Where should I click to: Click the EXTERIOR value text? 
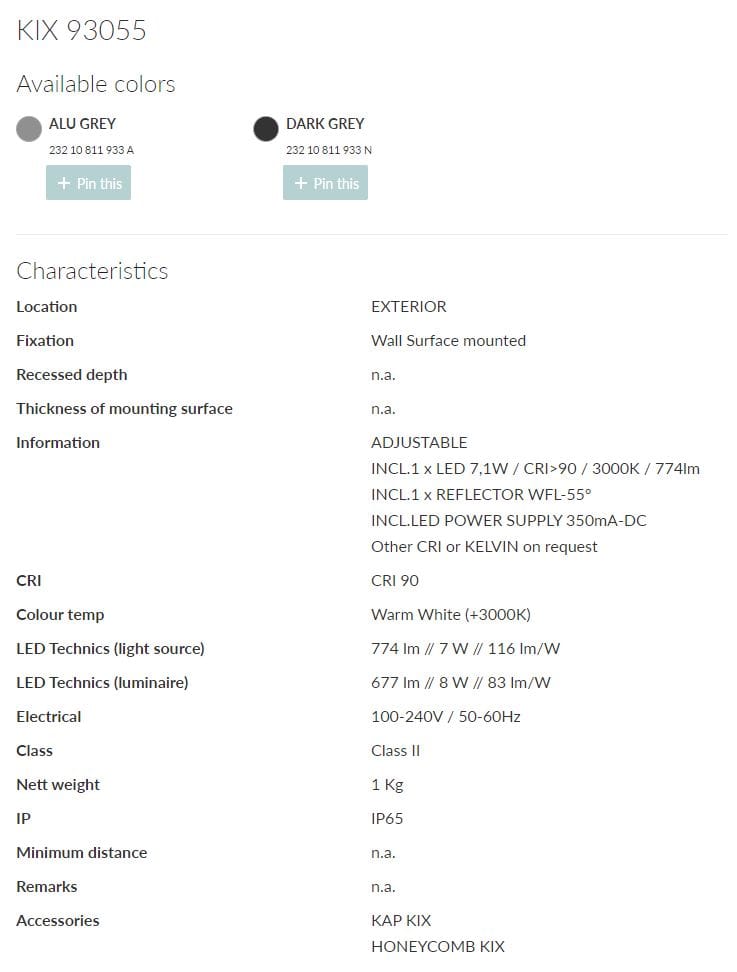tap(408, 306)
